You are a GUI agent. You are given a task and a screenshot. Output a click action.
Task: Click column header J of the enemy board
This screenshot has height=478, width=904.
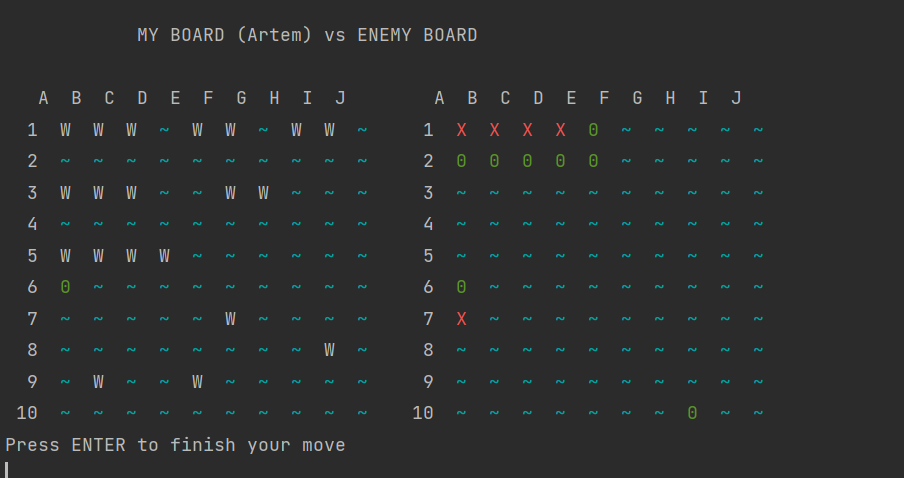coord(736,98)
